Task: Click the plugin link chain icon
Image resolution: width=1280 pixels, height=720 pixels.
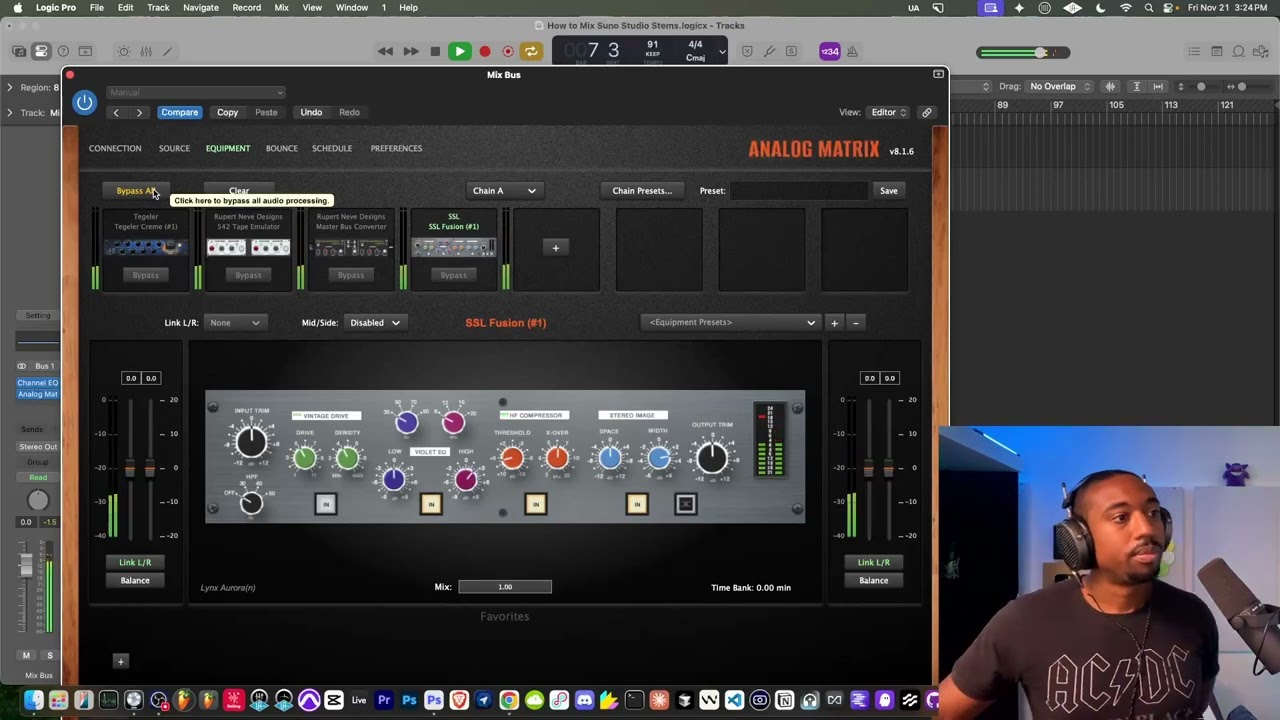Action: tap(927, 112)
